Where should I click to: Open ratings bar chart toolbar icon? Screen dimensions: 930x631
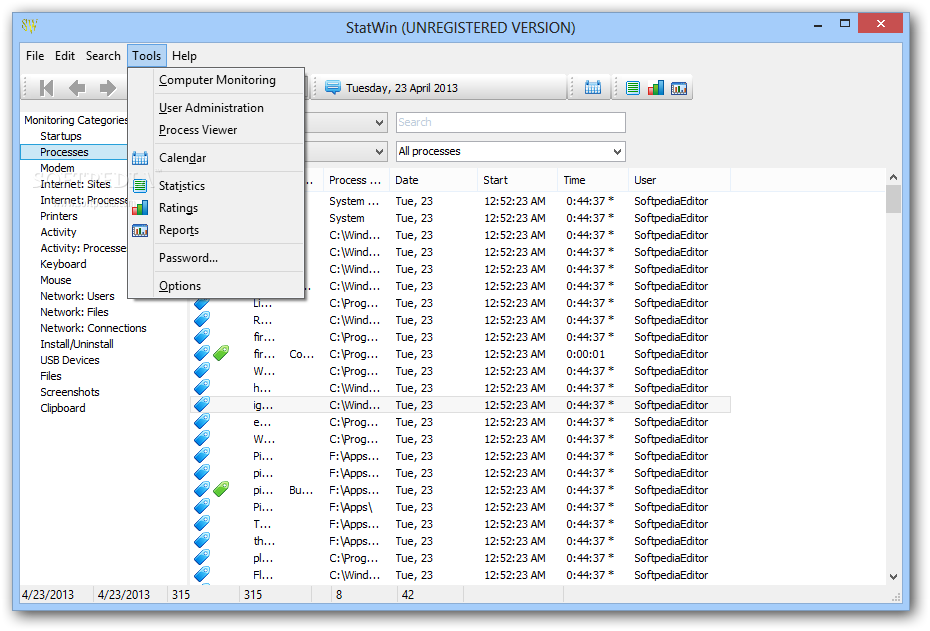(x=655, y=88)
